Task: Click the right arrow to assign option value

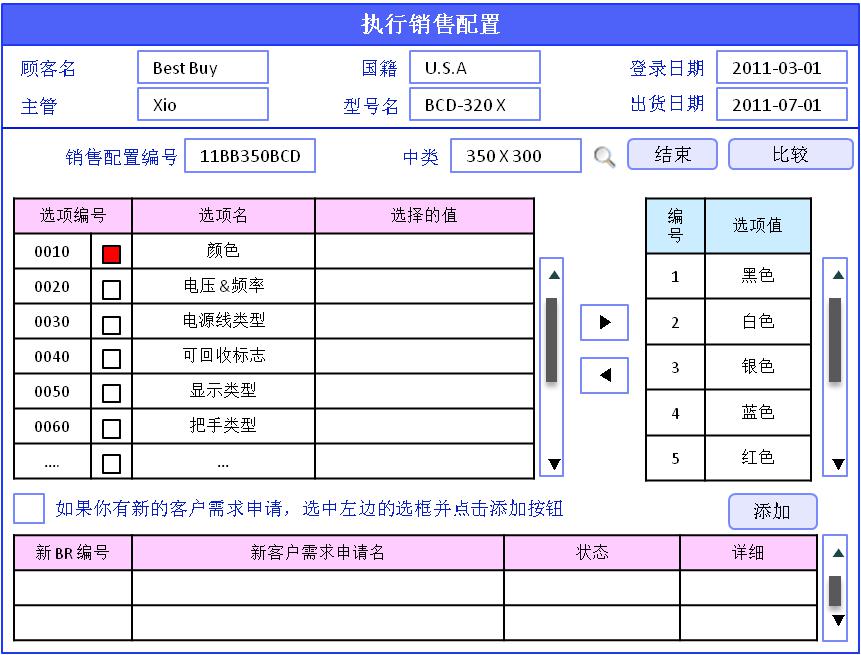Action: [604, 323]
